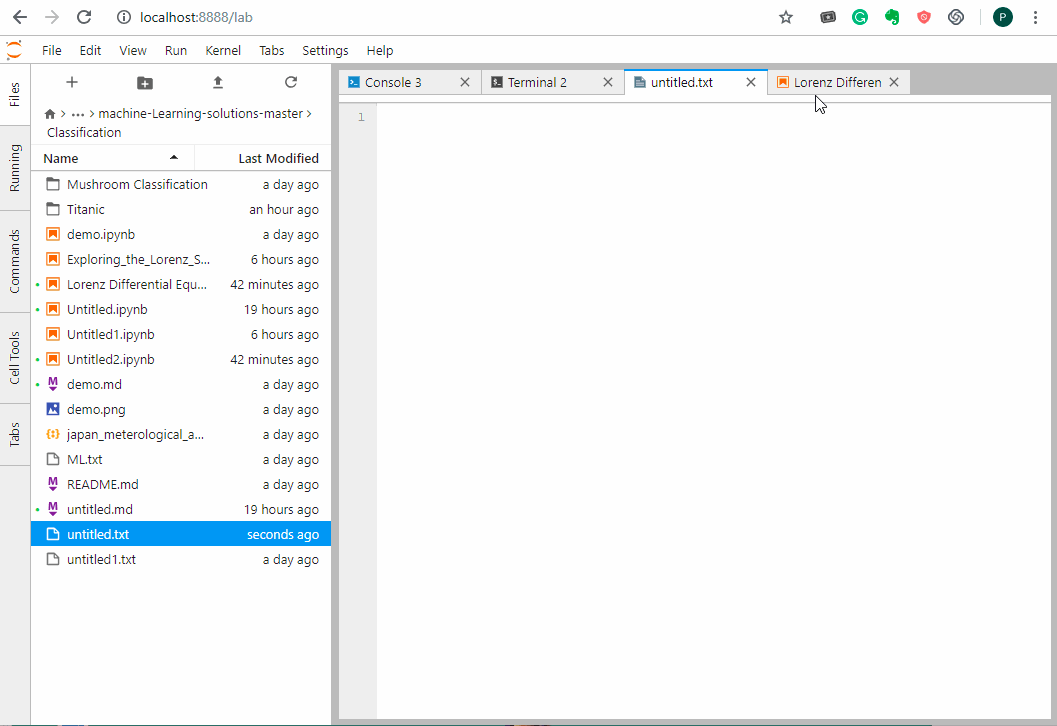Refresh the file list
Image resolution: width=1057 pixels, height=726 pixels.
[291, 82]
